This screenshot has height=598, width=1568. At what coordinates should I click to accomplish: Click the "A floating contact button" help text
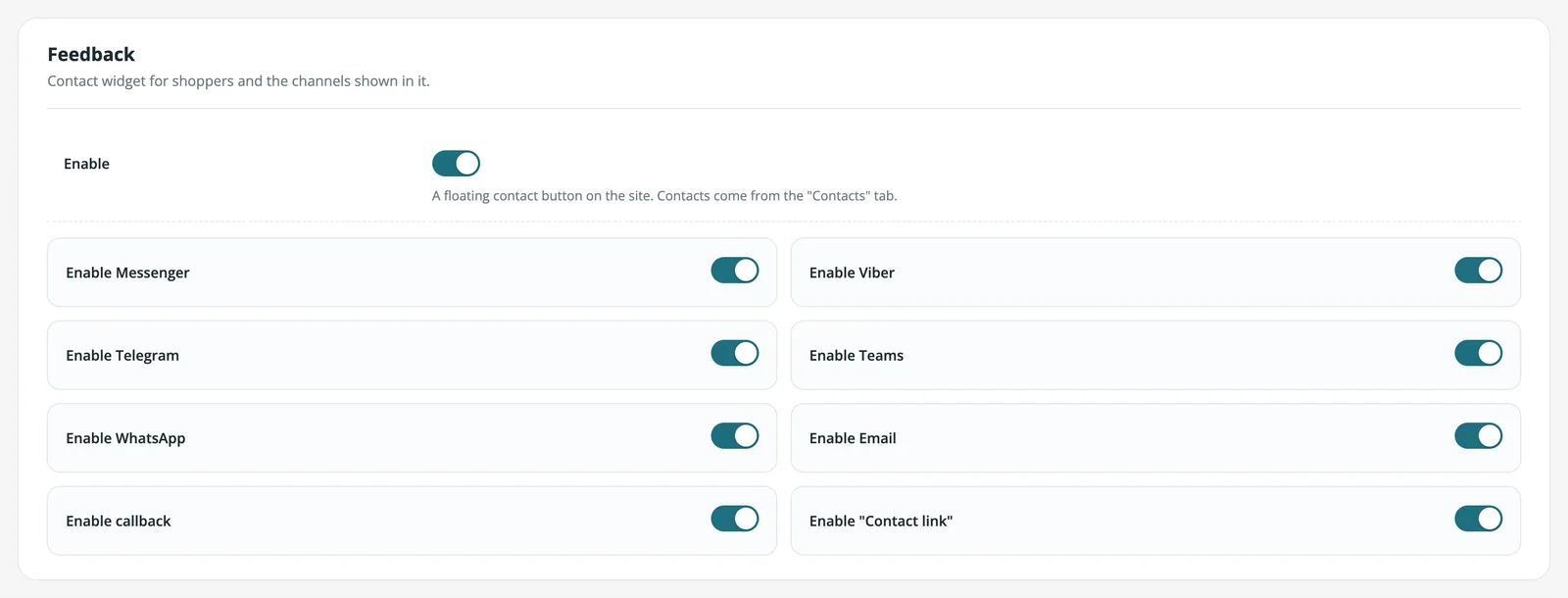664,196
